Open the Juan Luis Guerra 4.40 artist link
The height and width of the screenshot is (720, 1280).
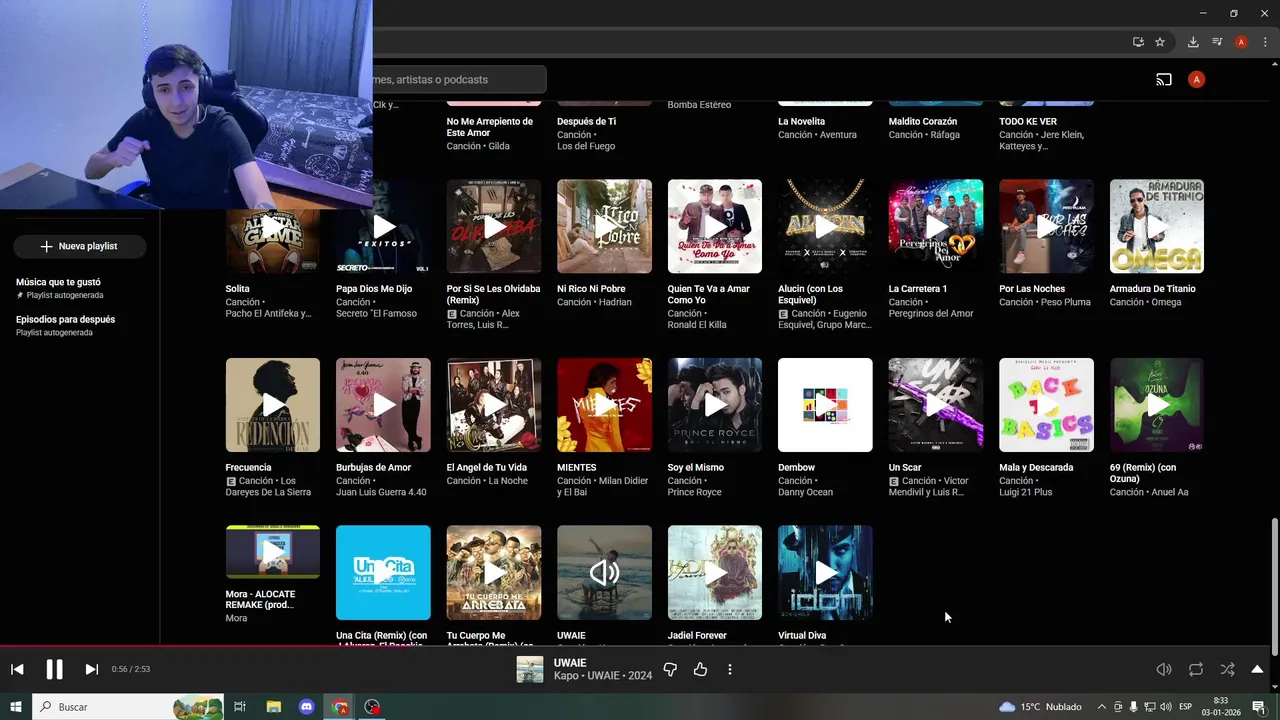(381, 492)
